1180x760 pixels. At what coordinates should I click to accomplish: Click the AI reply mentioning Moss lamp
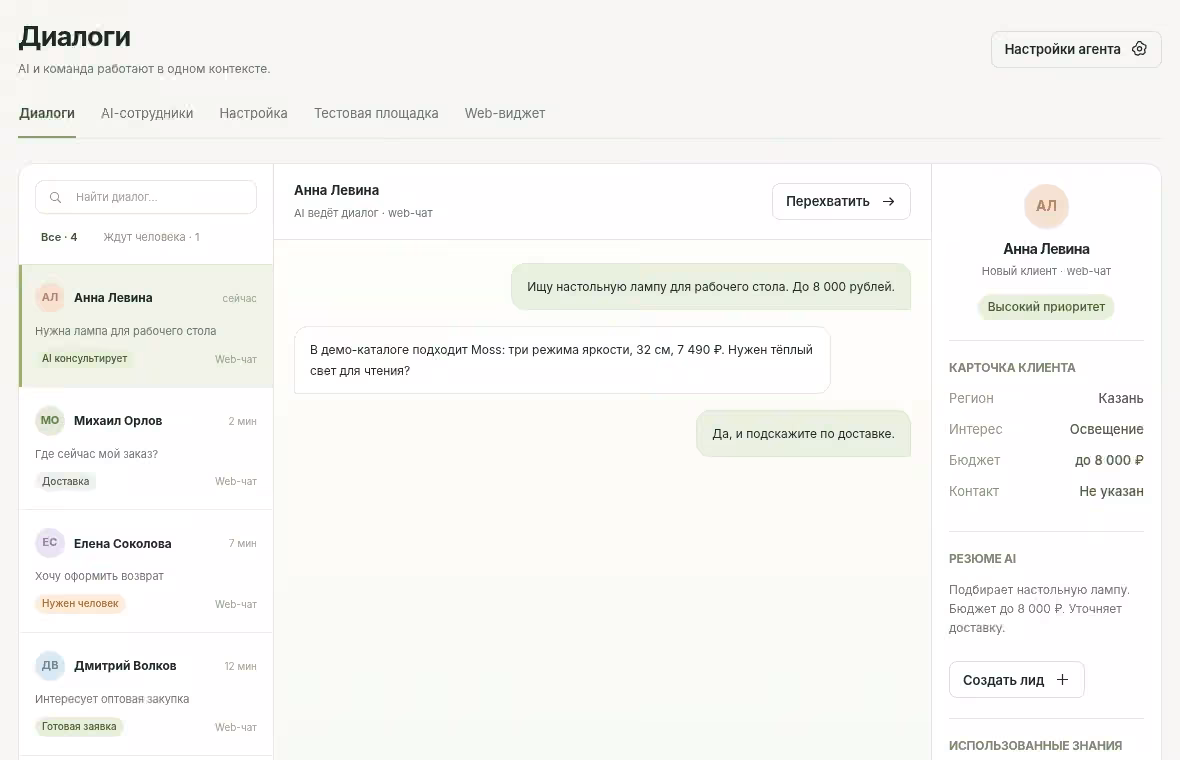562,360
